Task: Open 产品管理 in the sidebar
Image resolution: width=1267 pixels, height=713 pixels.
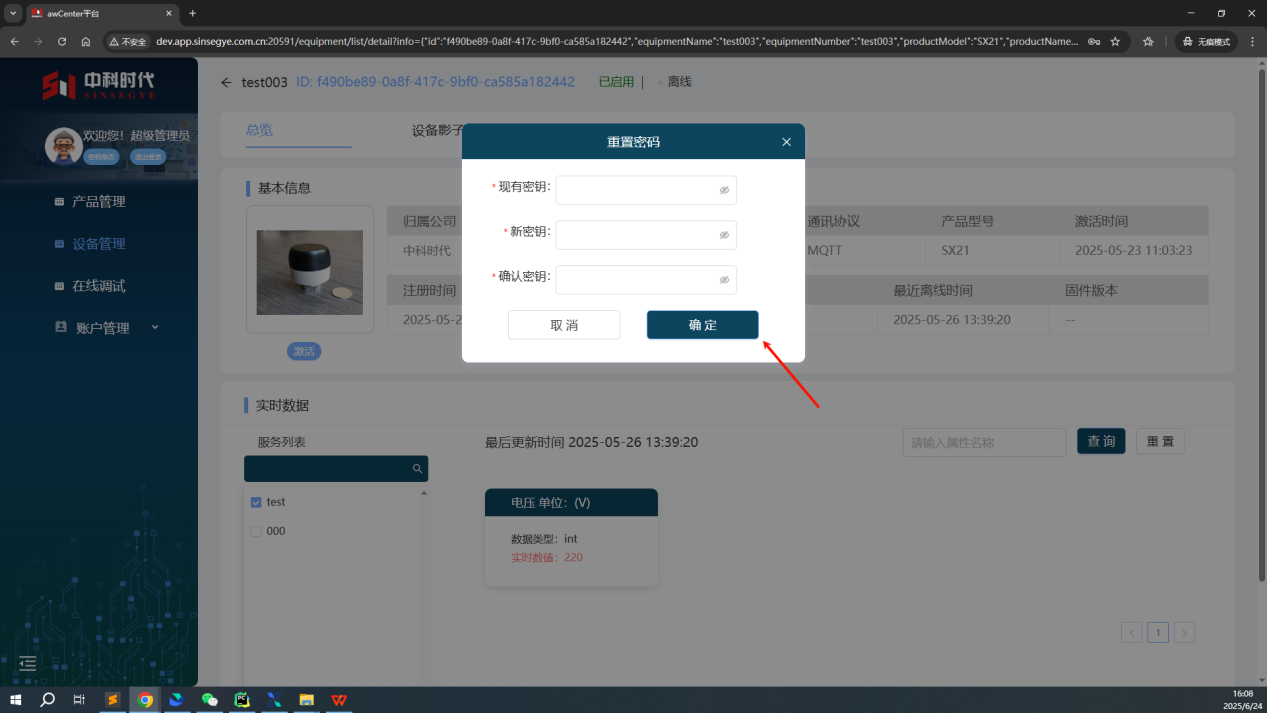Action: (99, 201)
